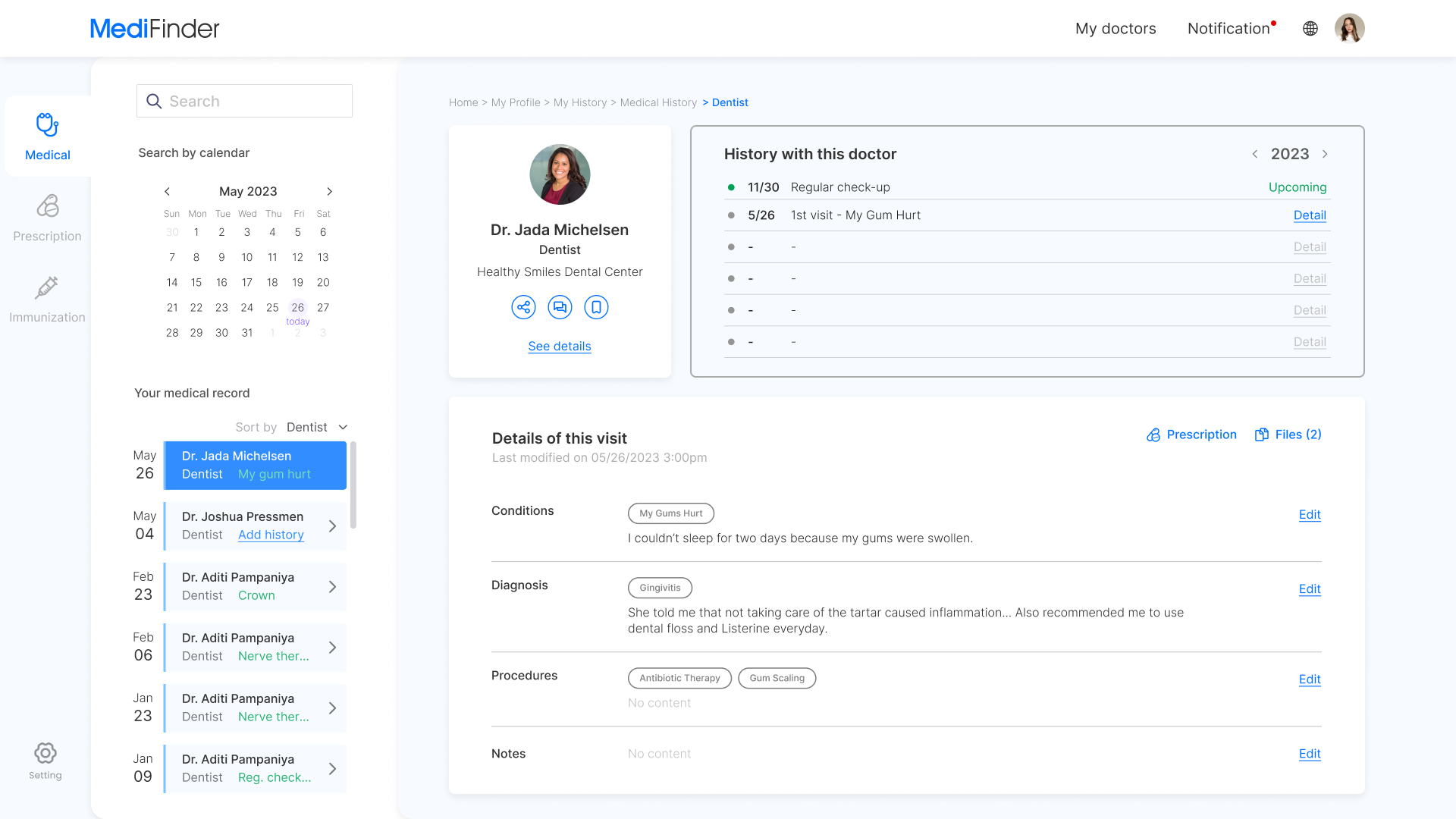Edit the Diagnosis section

point(1310,589)
